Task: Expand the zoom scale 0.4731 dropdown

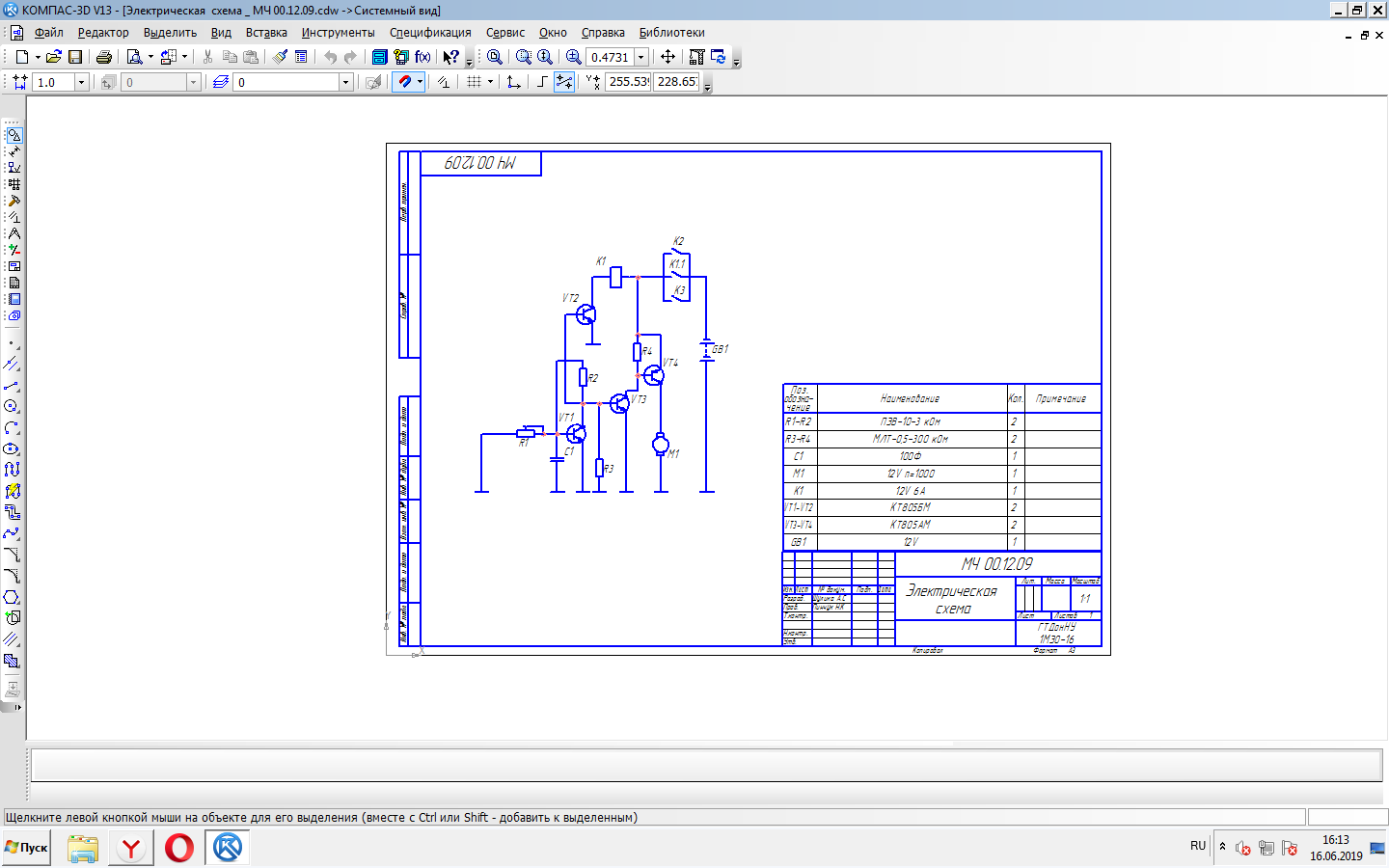Action: (x=640, y=57)
